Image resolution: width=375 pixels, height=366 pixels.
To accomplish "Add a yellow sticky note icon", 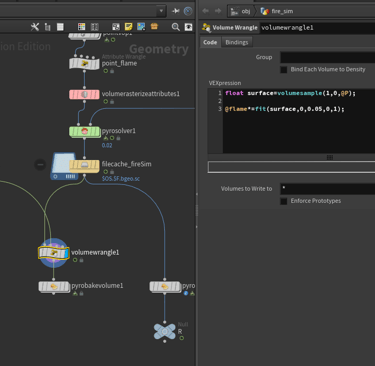I will (128, 27).
